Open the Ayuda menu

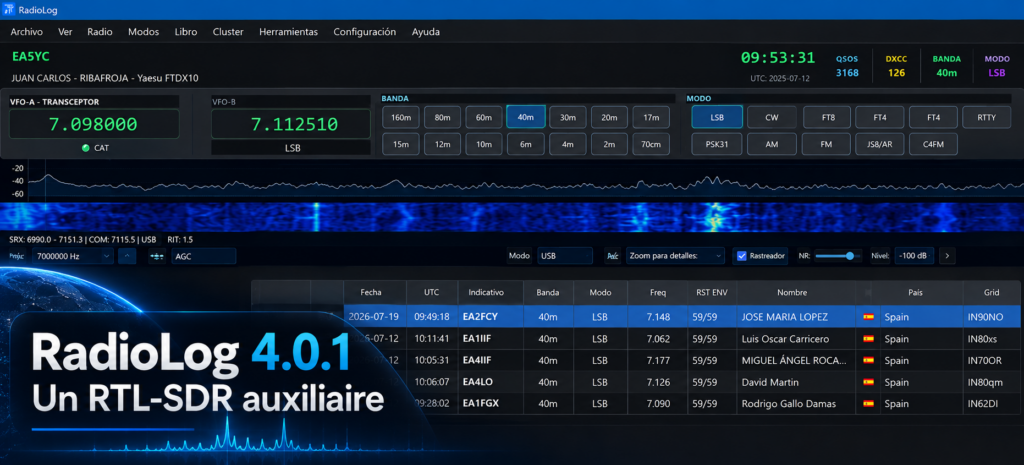tap(426, 31)
